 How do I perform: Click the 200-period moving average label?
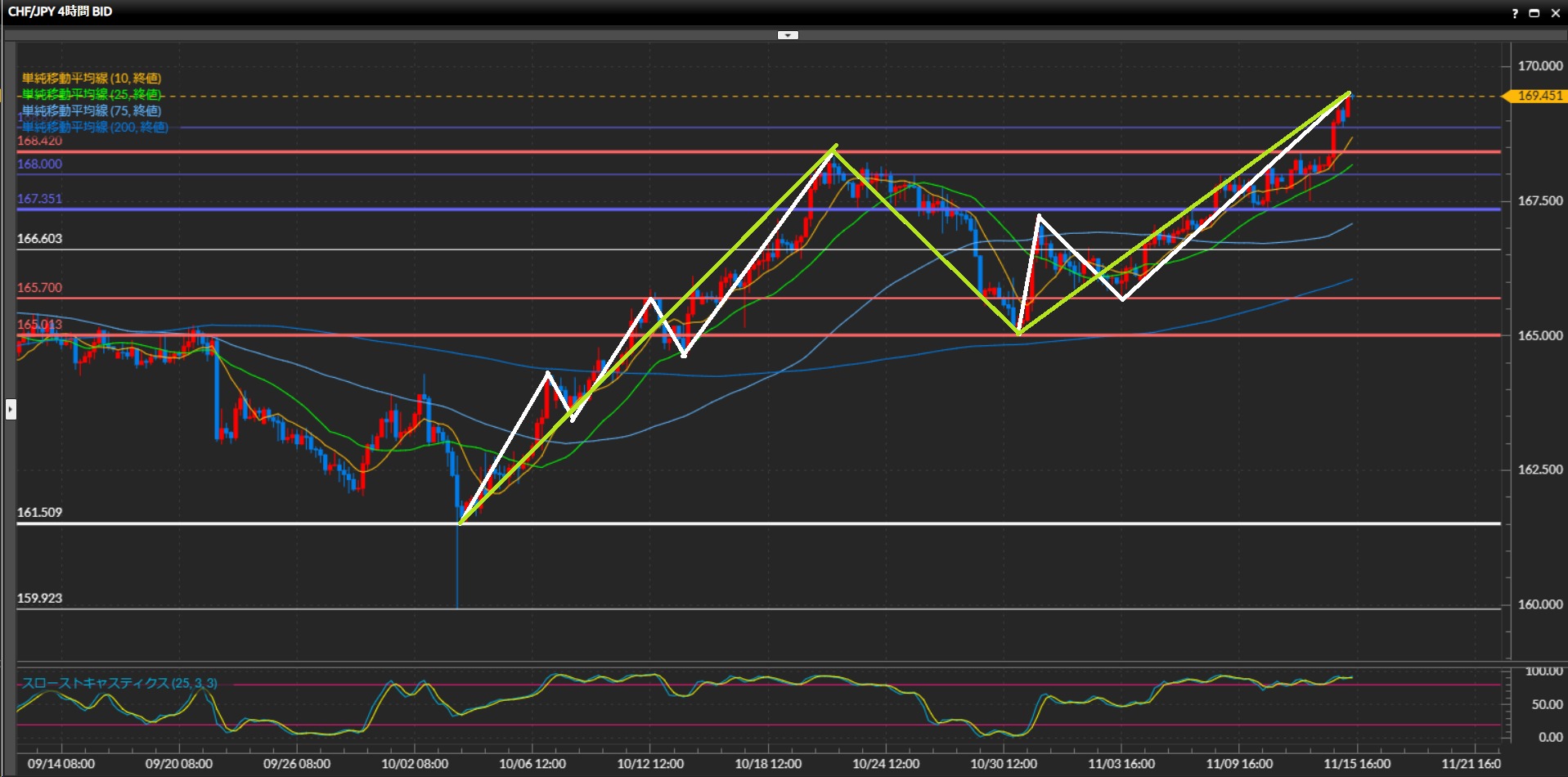coord(95,127)
